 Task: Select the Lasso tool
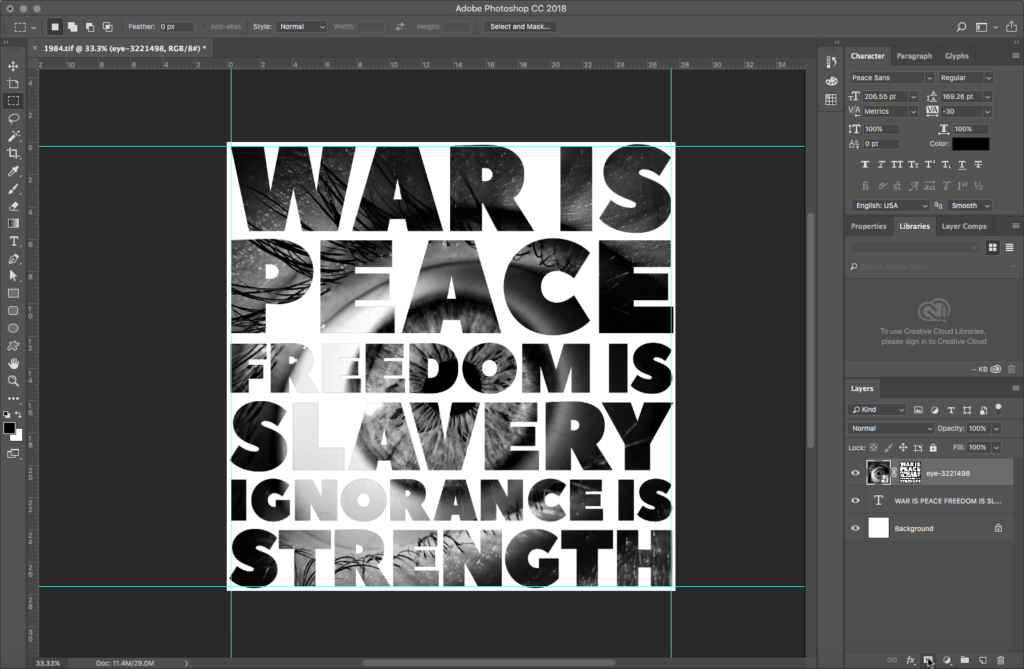coord(14,118)
